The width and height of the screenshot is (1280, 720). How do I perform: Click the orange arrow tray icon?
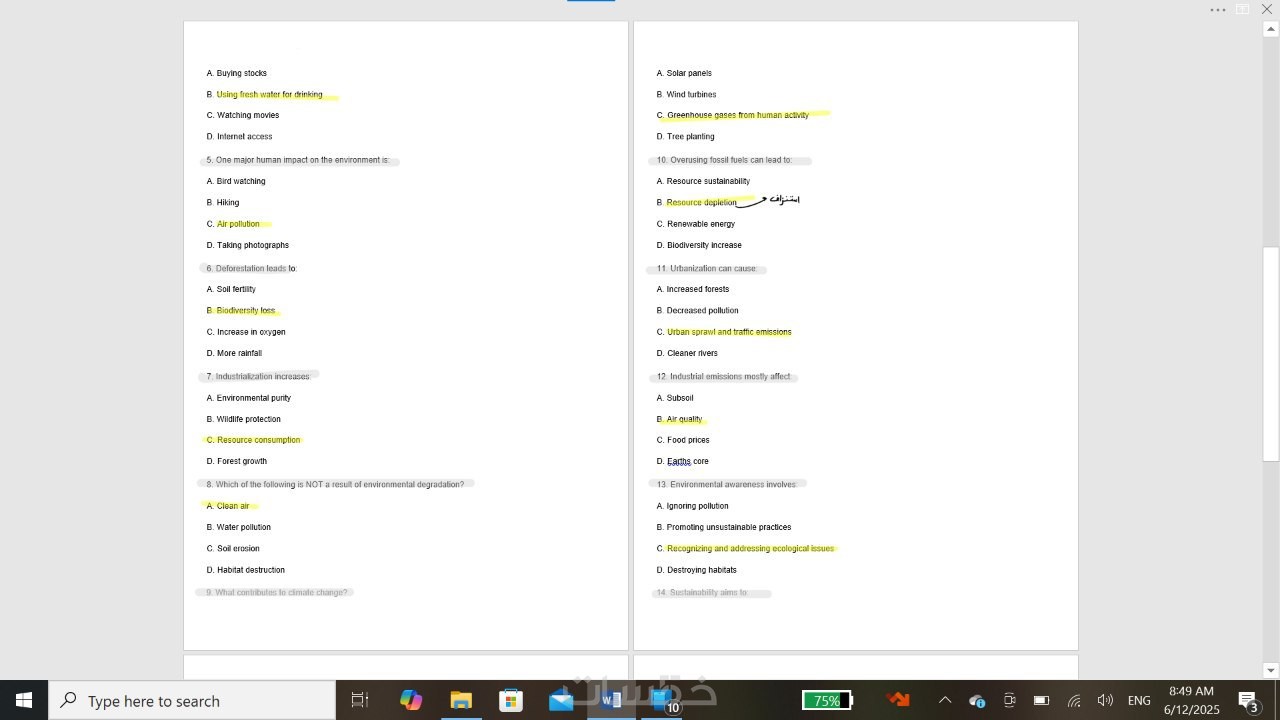pos(898,700)
